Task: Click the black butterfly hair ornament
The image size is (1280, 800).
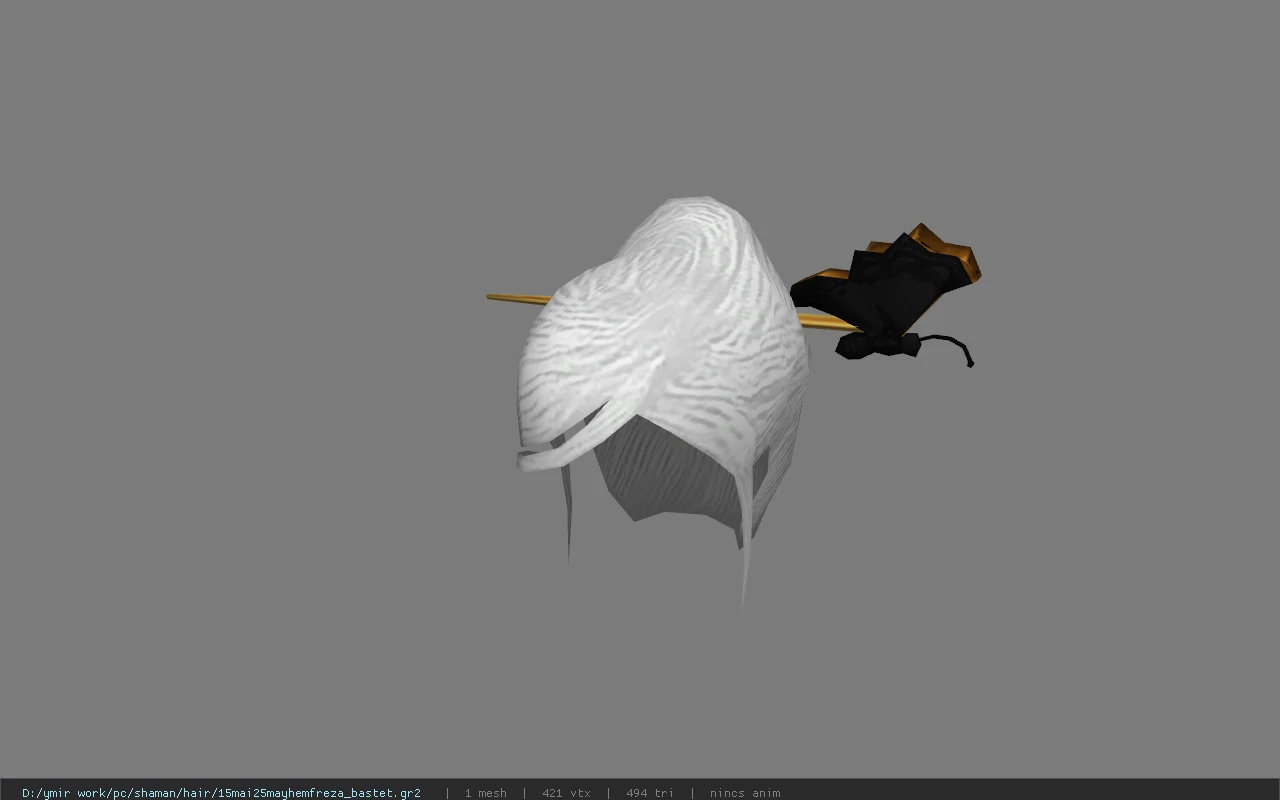Action: [x=885, y=293]
